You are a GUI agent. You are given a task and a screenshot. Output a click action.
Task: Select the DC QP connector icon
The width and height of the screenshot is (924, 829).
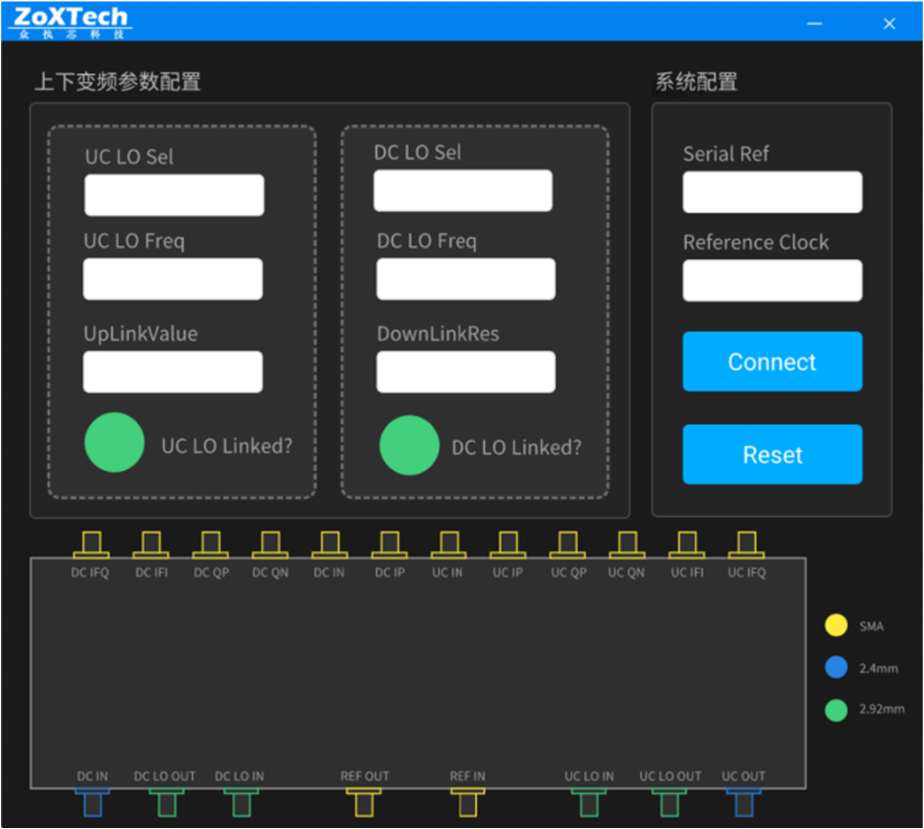[210, 544]
